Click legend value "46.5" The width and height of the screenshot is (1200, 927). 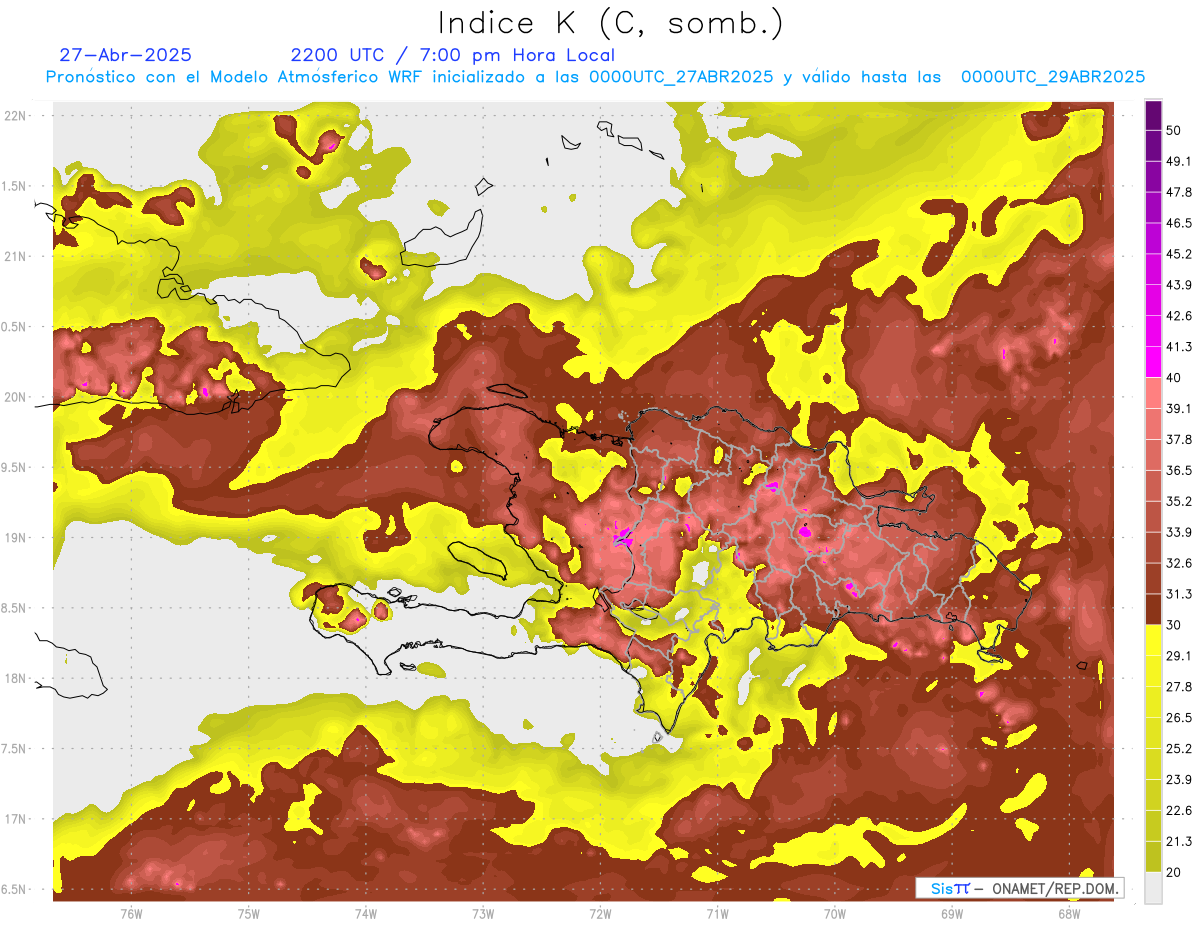tap(1179, 223)
